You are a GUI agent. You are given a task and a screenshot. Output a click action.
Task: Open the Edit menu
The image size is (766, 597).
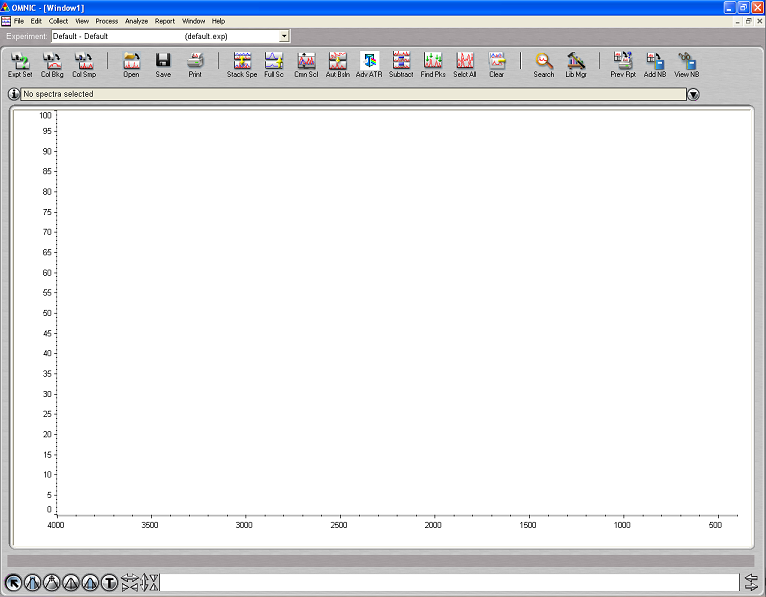pos(36,21)
